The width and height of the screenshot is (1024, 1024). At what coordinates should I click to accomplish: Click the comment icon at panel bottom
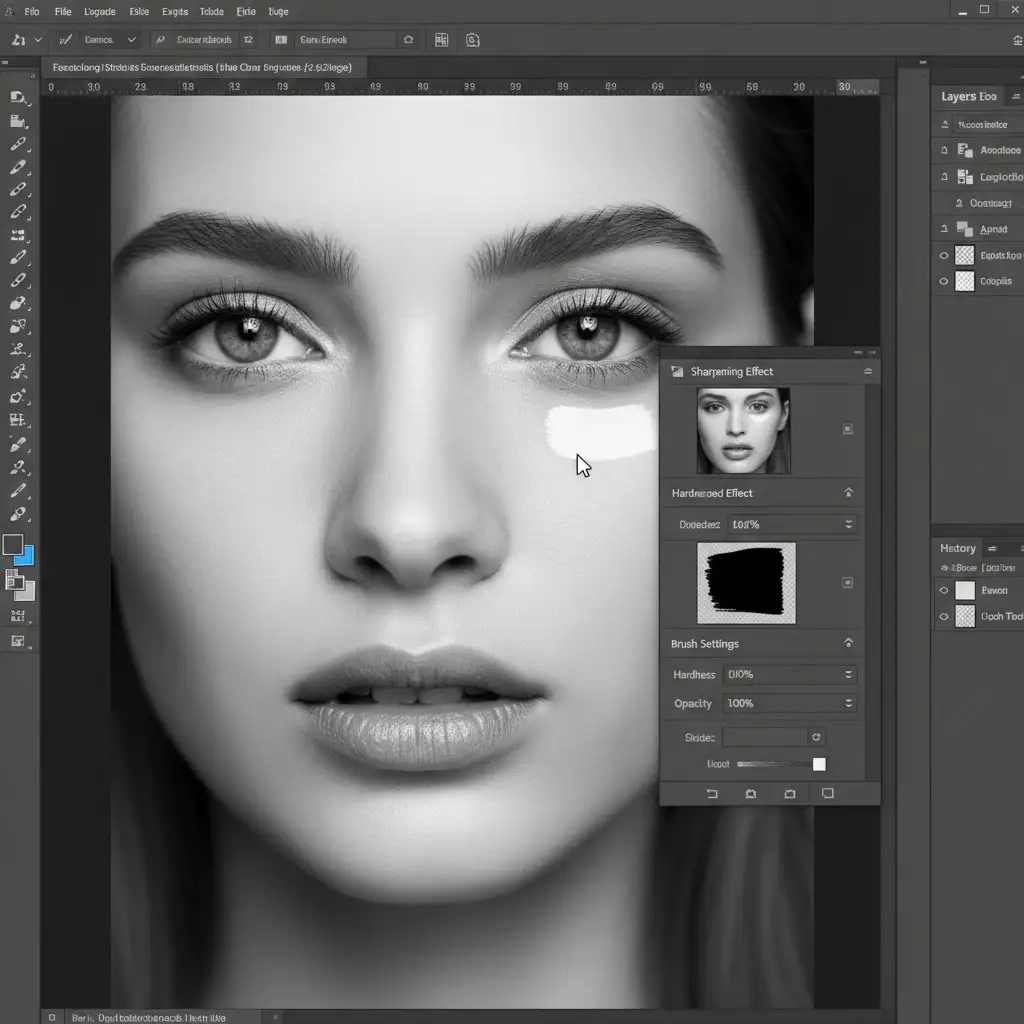click(827, 793)
